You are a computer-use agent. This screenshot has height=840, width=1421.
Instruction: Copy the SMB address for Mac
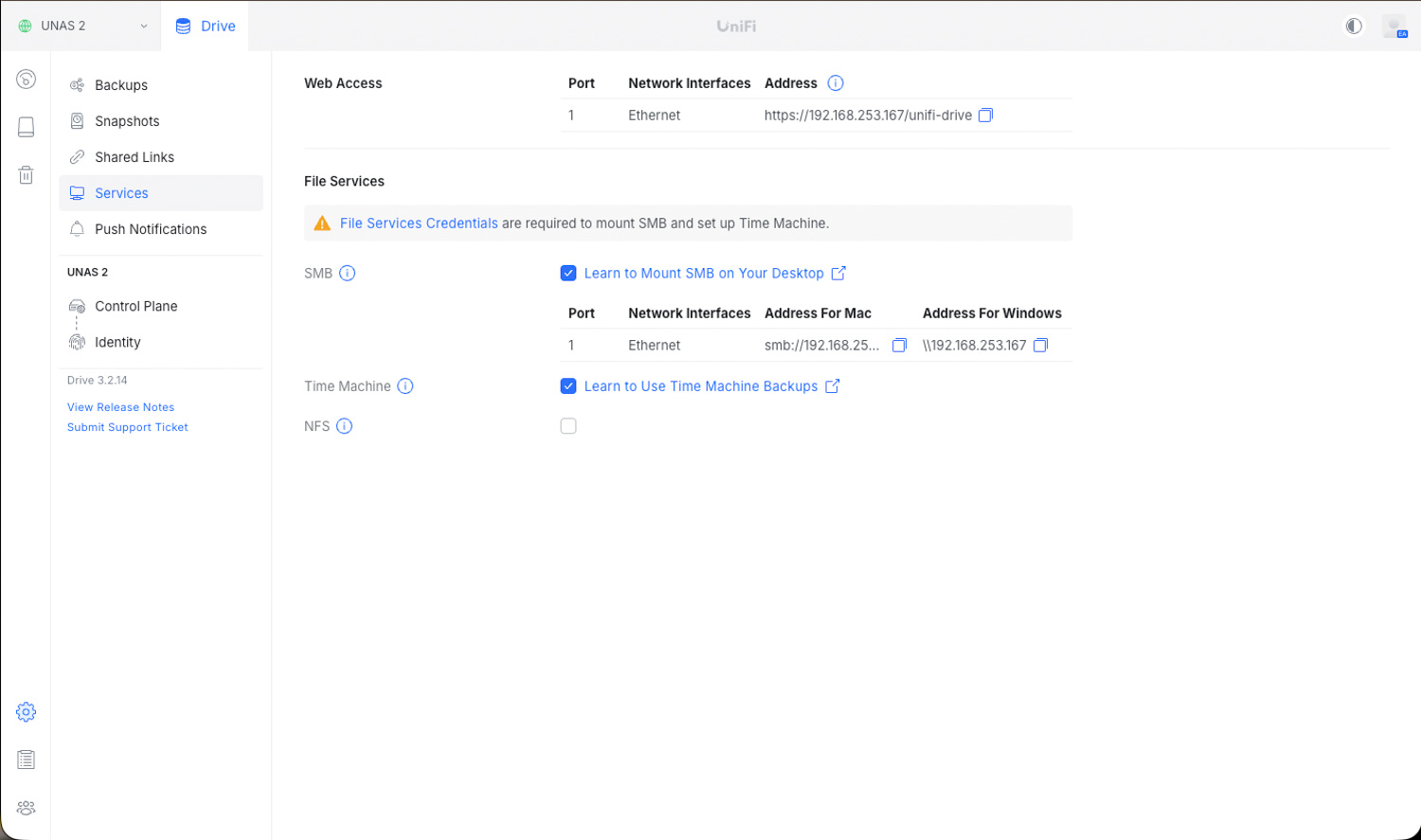(899, 346)
